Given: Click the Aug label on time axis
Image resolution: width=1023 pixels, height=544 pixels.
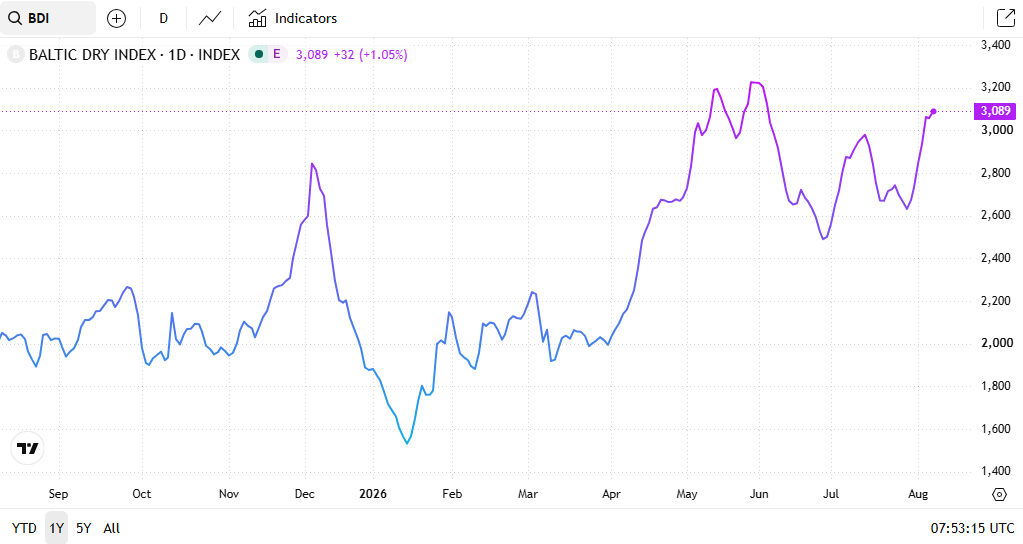Looking at the screenshot, I should click(x=918, y=494).
